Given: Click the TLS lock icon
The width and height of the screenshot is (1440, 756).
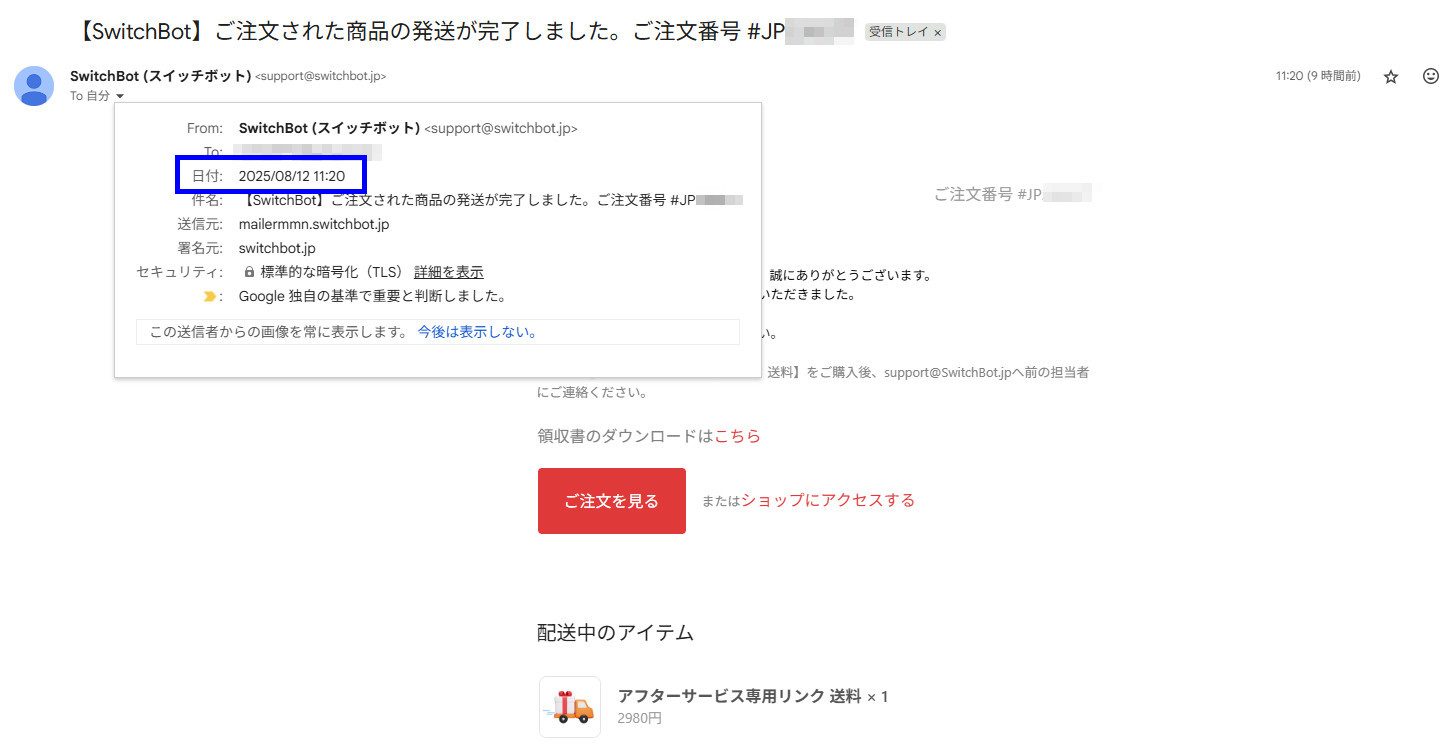Looking at the screenshot, I should tap(249, 272).
